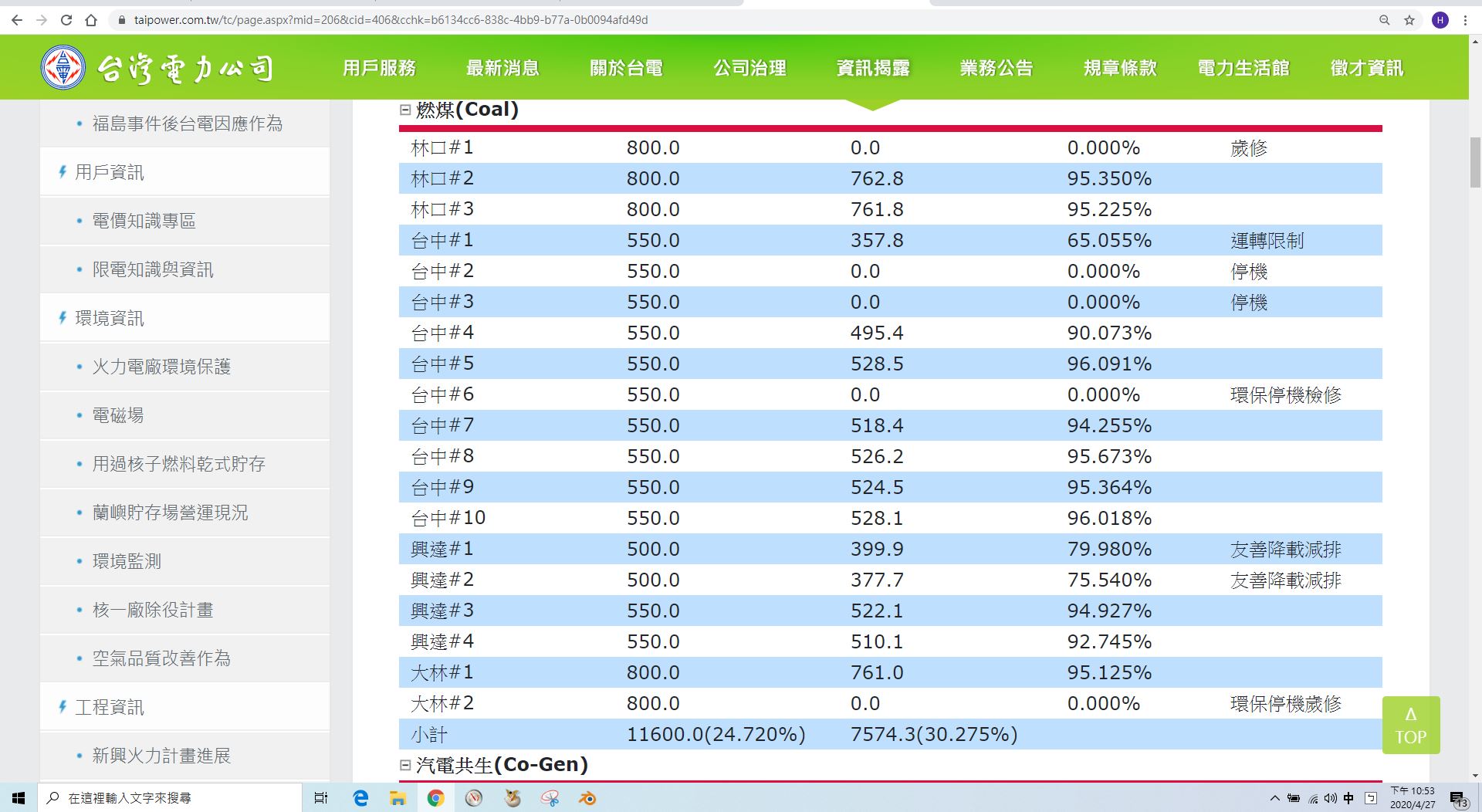The image size is (1482, 812).
Task: Open 電力生活館 menu
Action: click(1243, 68)
